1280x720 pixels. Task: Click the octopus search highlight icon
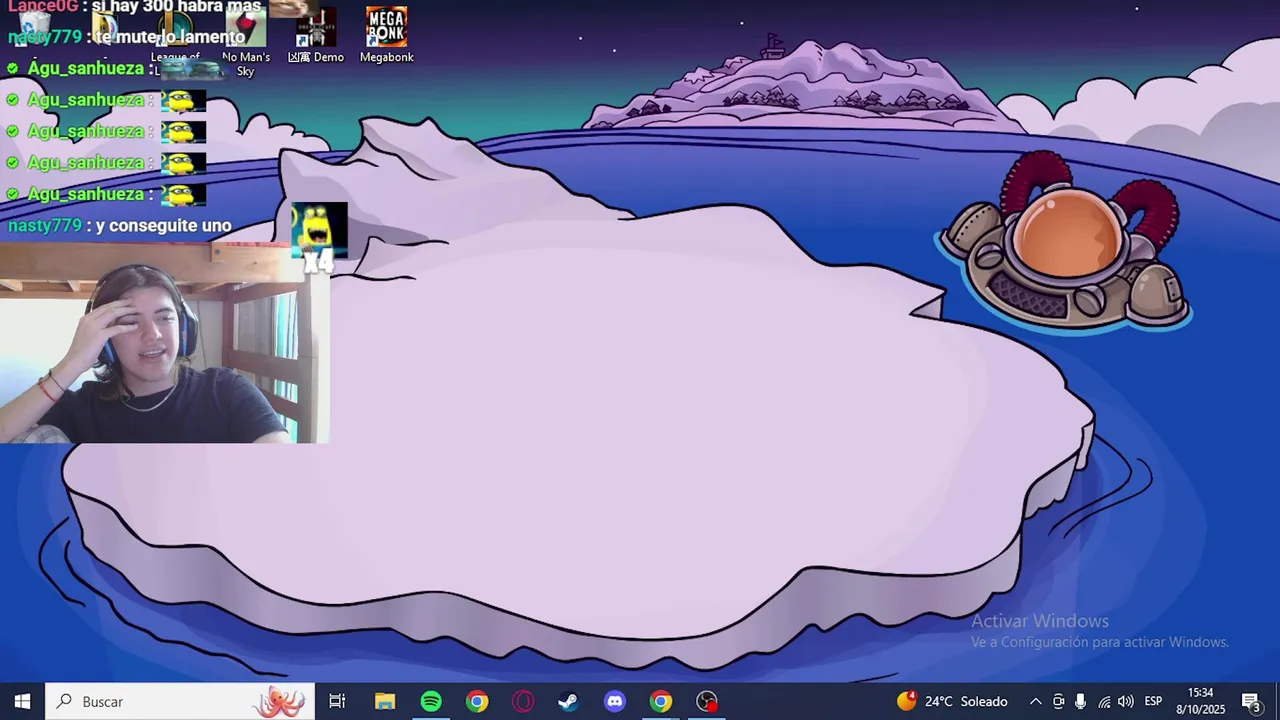280,702
